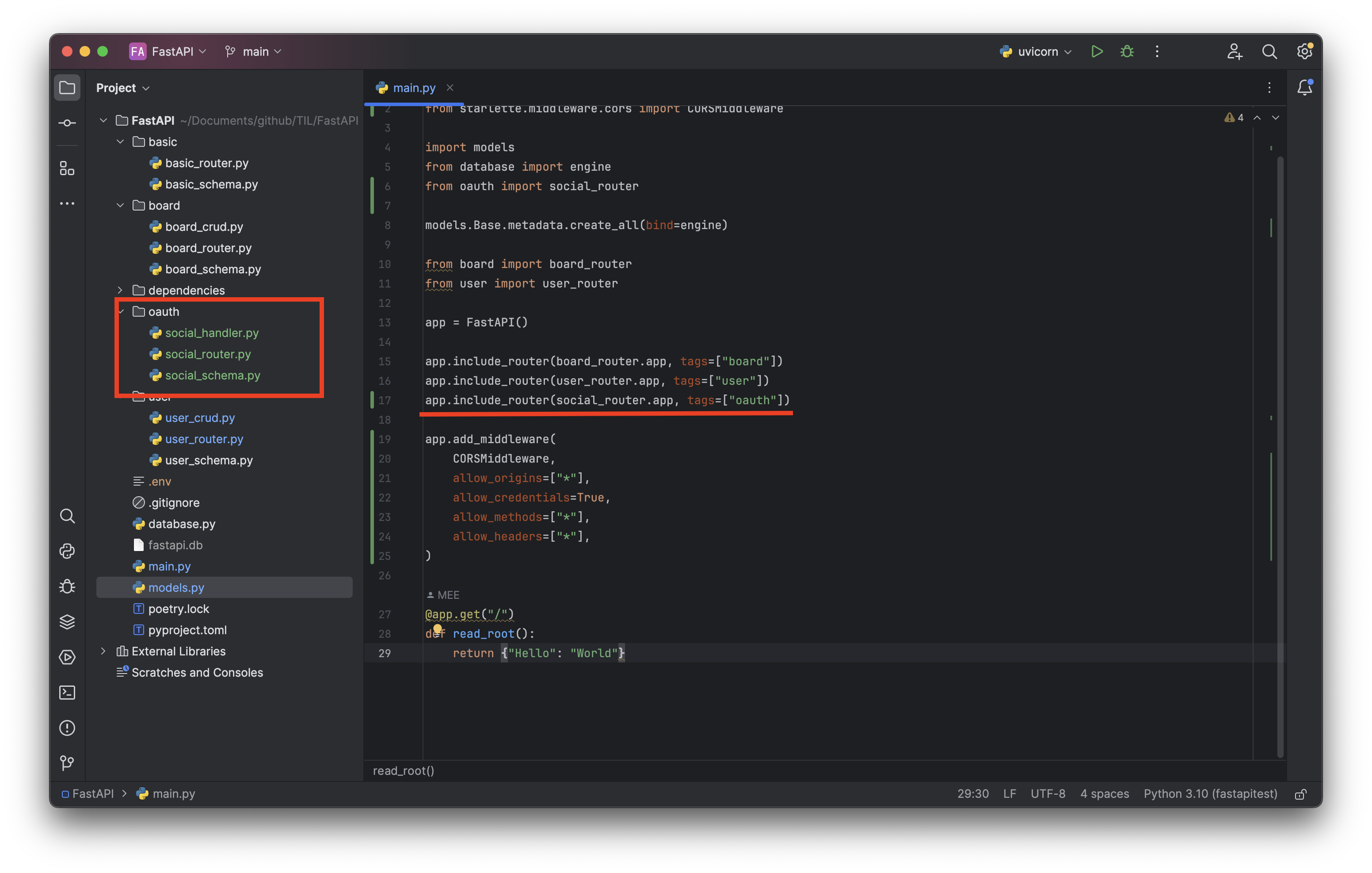Toggle read-only lock in status bar
This screenshot has height=873, width=1372.
[x=1300, y=794]
